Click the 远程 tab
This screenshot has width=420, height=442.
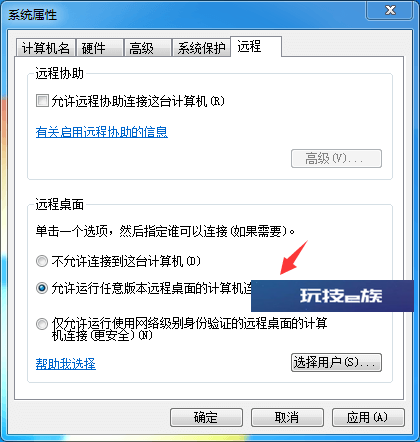click(256, 47)
